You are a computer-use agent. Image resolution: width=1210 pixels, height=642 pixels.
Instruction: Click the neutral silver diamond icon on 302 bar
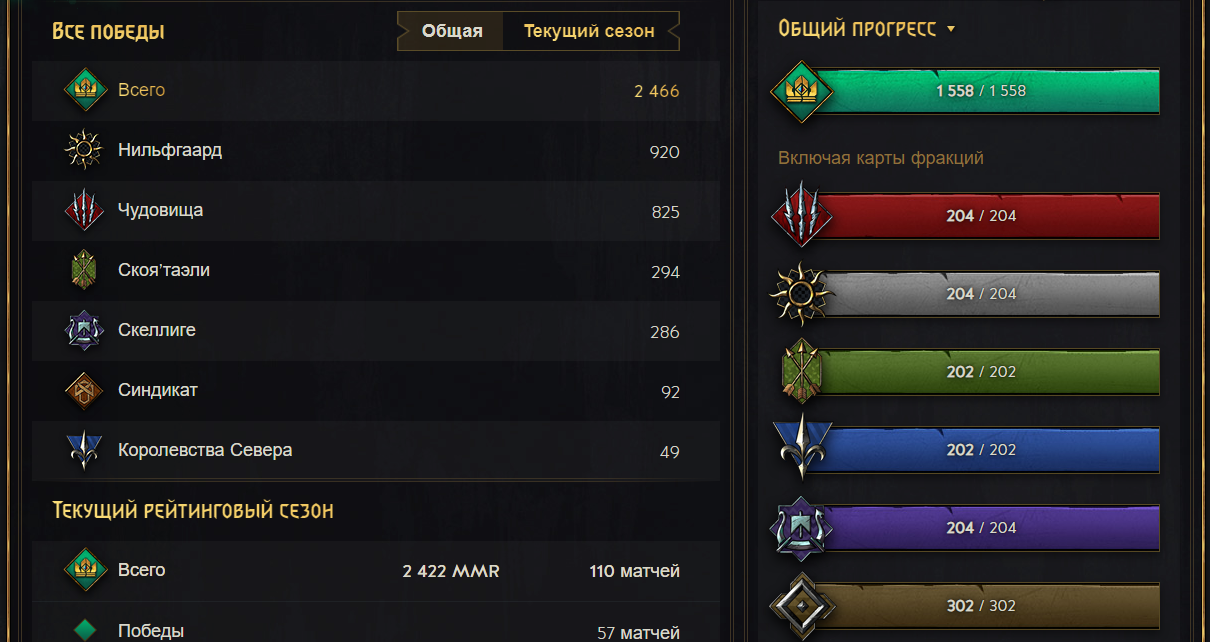click(798, 605)
